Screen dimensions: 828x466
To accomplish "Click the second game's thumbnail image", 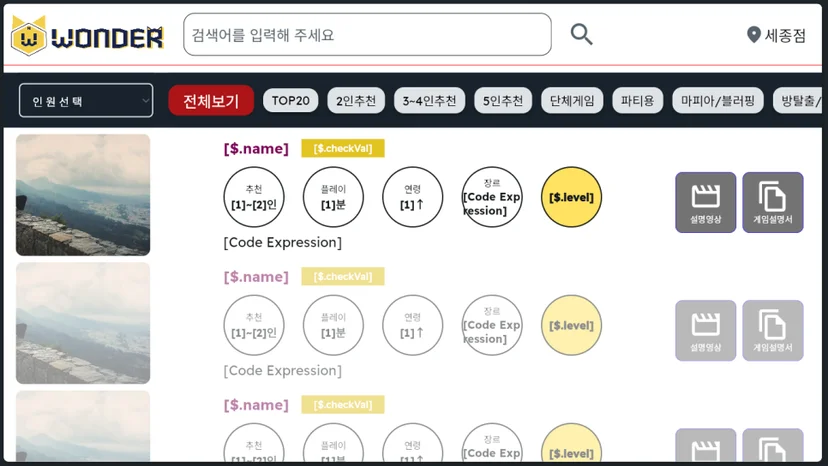I will pos(83,323).
